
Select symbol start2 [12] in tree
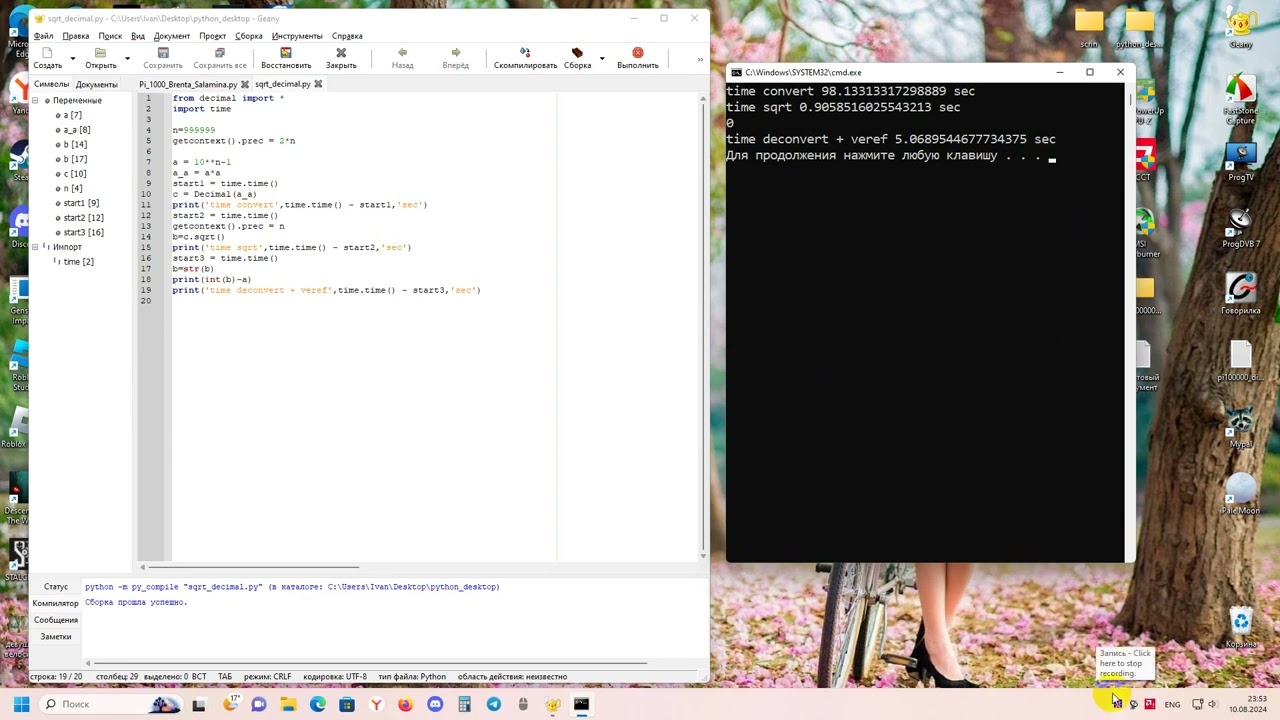[x=83, y=217]
